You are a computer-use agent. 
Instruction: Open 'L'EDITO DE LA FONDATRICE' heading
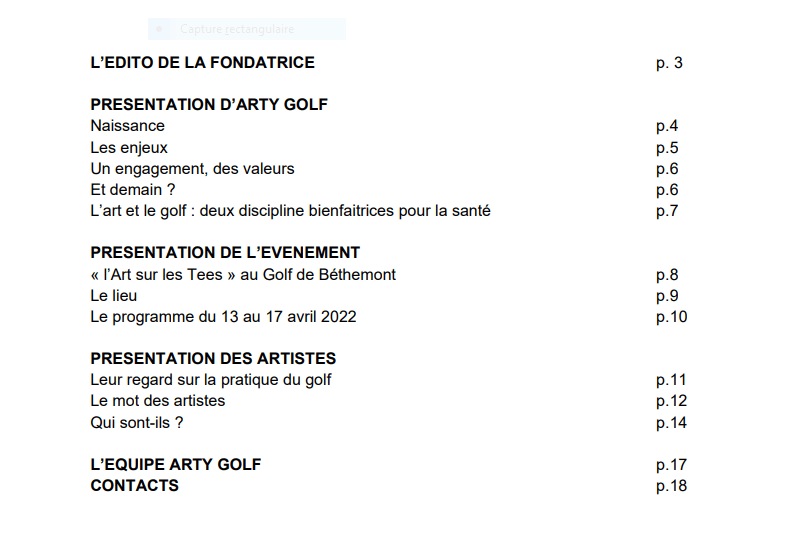click(202, 63)
